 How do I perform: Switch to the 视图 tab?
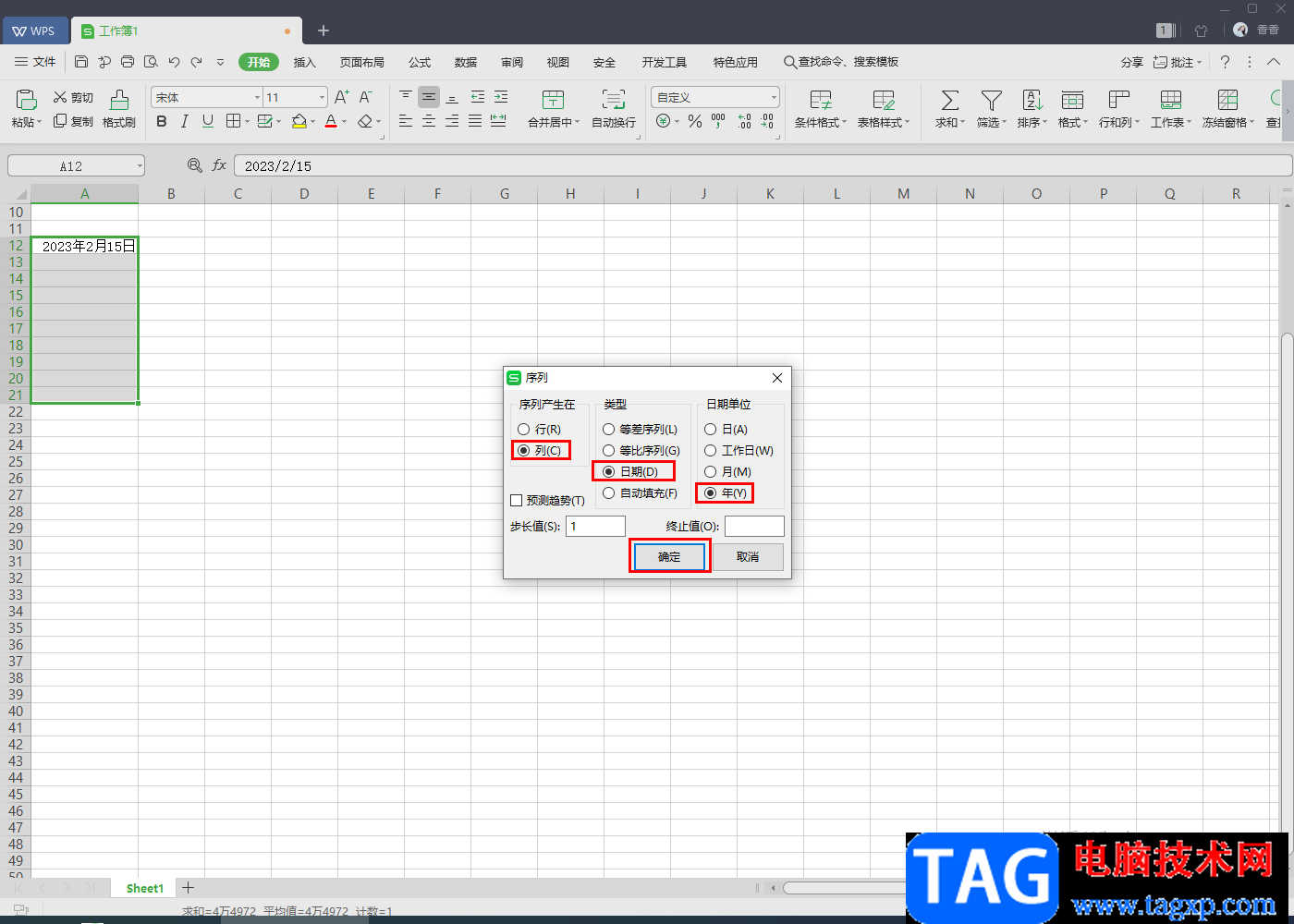click(558, 62)
